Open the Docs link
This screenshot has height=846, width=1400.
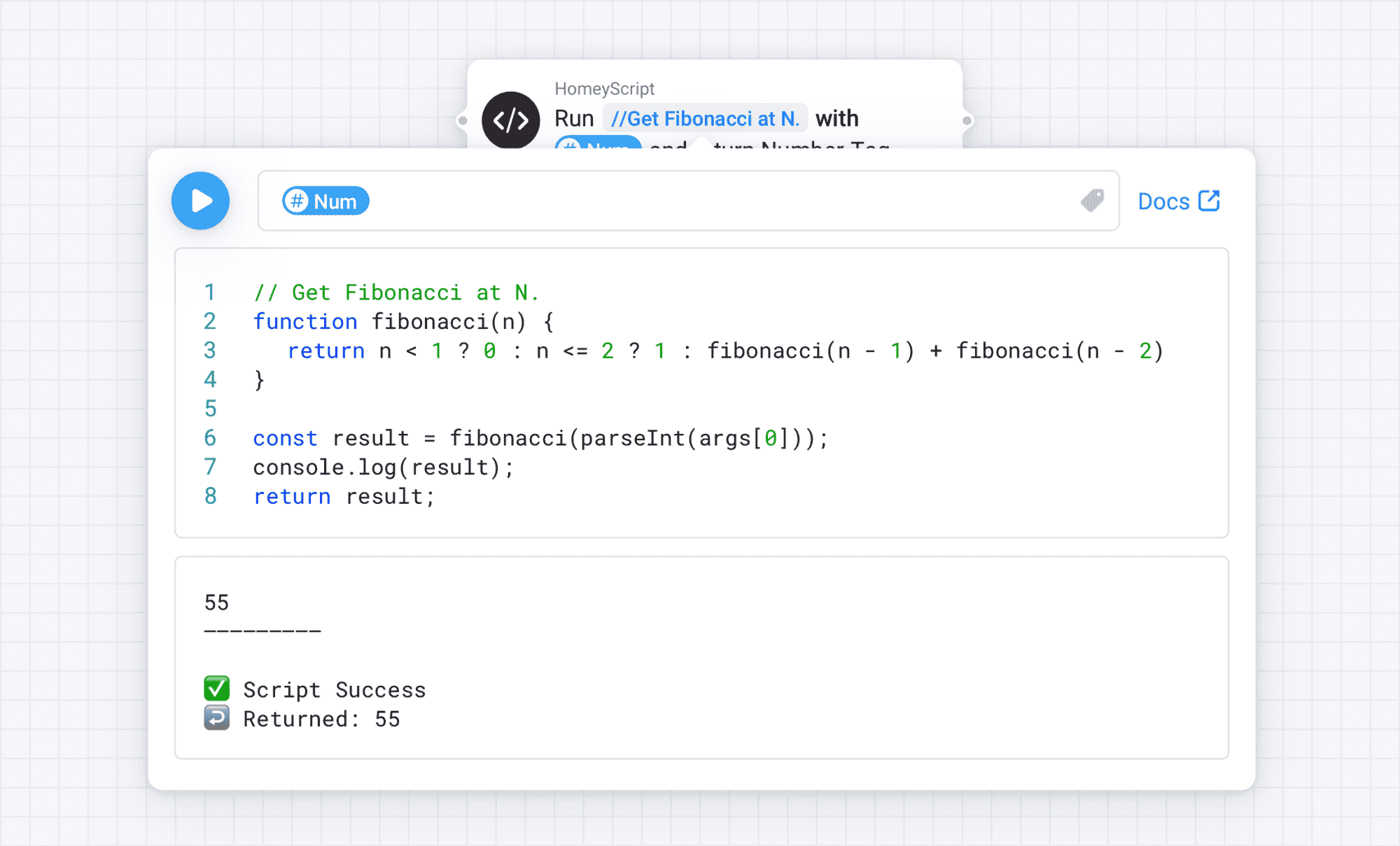coord(1163,202)
